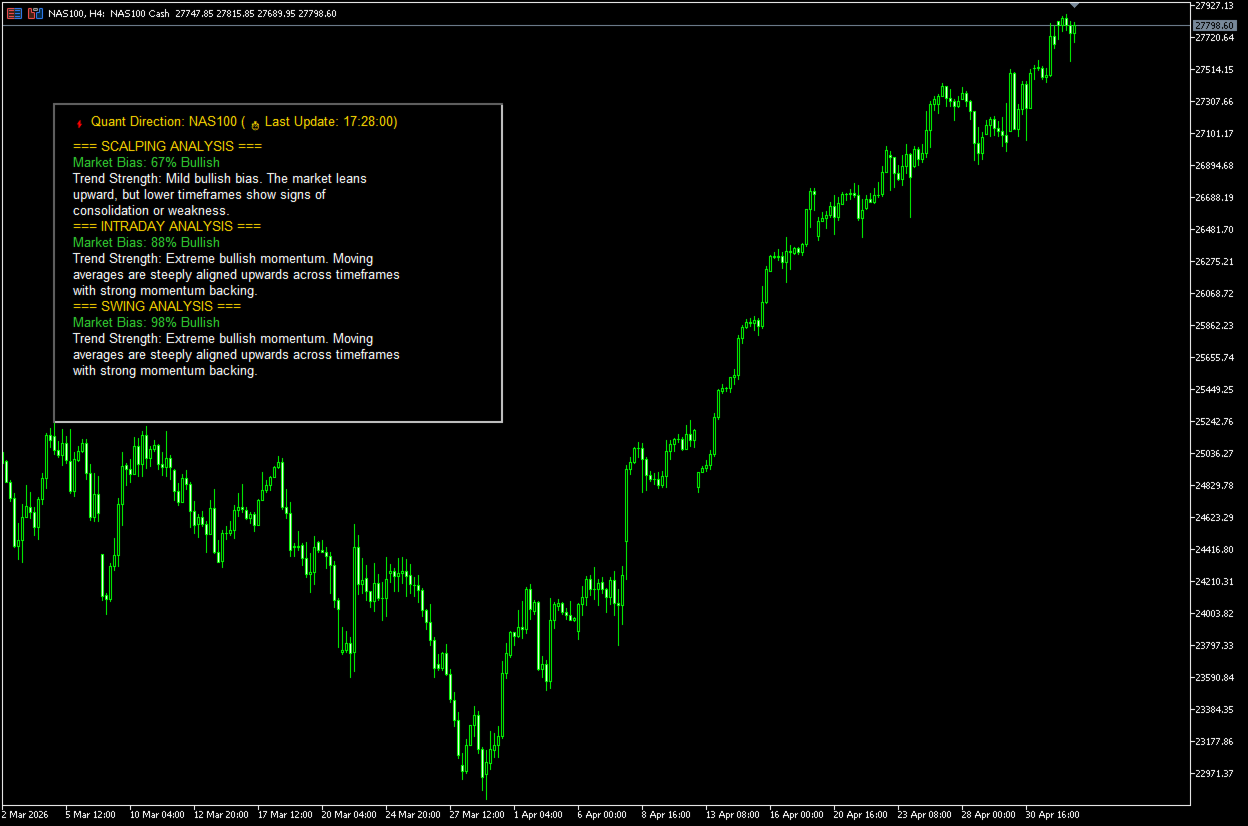Screen dimensions: 1248x826
Task: Select the 1 Apr 04:00 time axis label
Action: (x=538, y=814)
